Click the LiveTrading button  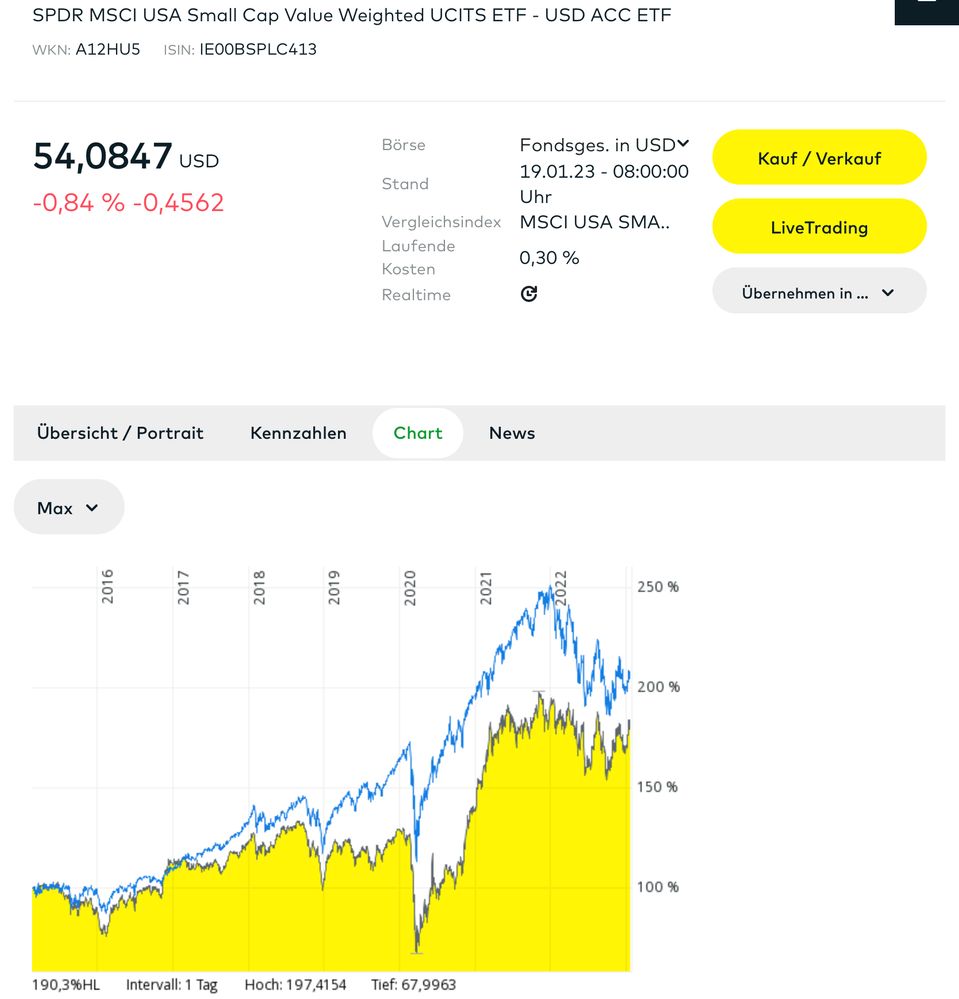(x=818, y=227)
